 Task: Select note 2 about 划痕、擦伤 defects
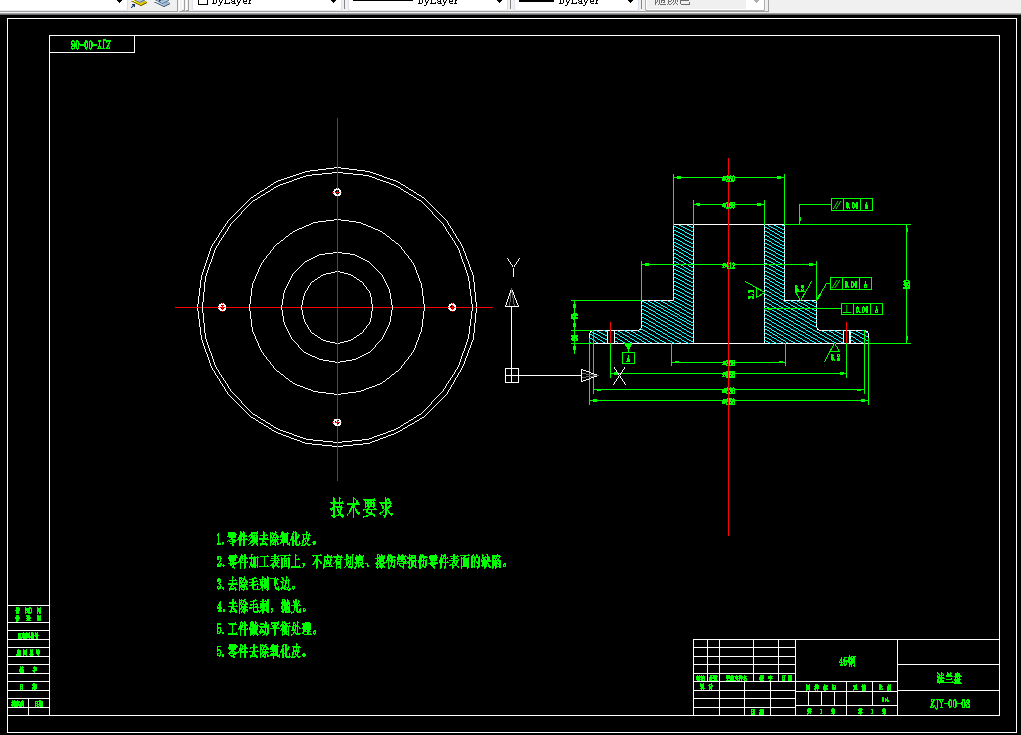click(x=361, y=561)
